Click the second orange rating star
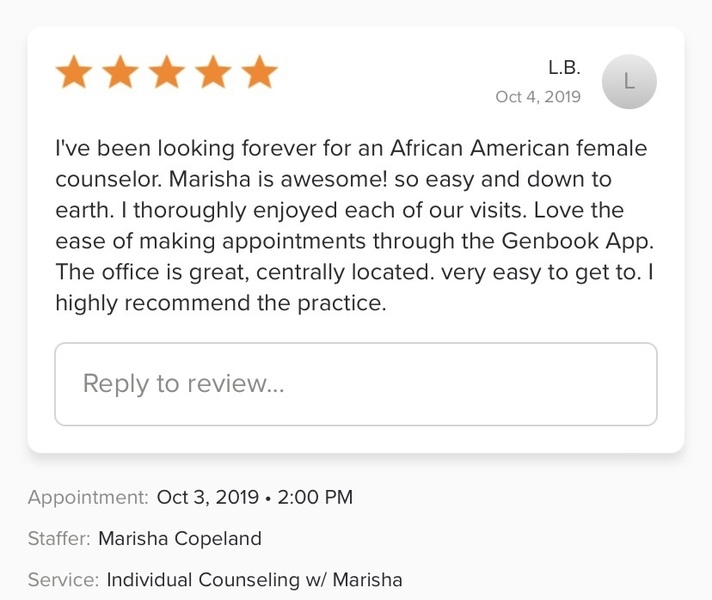The width and height of the screenshot is (712, 600). coord(121,73)
